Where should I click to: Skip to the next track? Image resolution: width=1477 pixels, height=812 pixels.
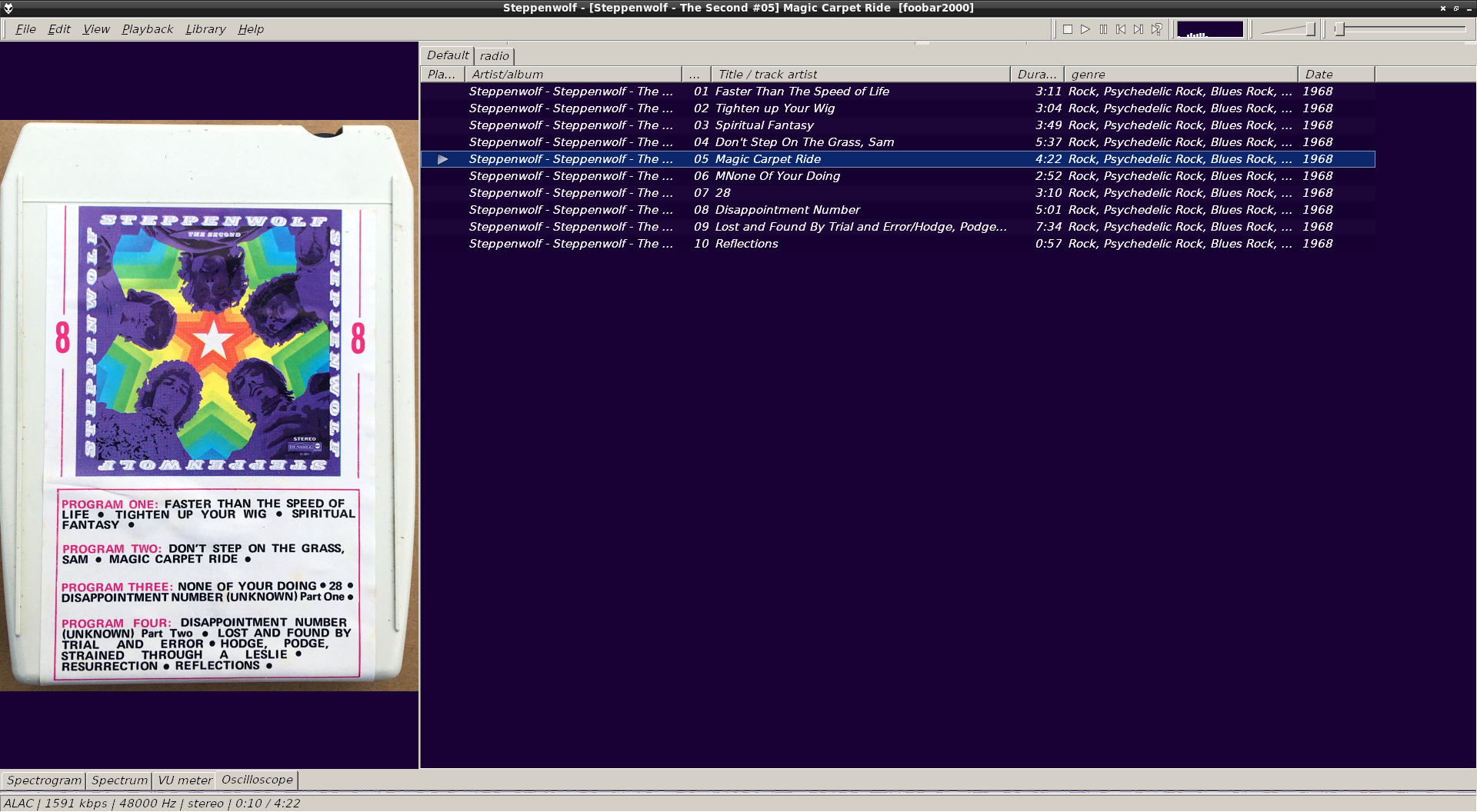click(1139, 29)
